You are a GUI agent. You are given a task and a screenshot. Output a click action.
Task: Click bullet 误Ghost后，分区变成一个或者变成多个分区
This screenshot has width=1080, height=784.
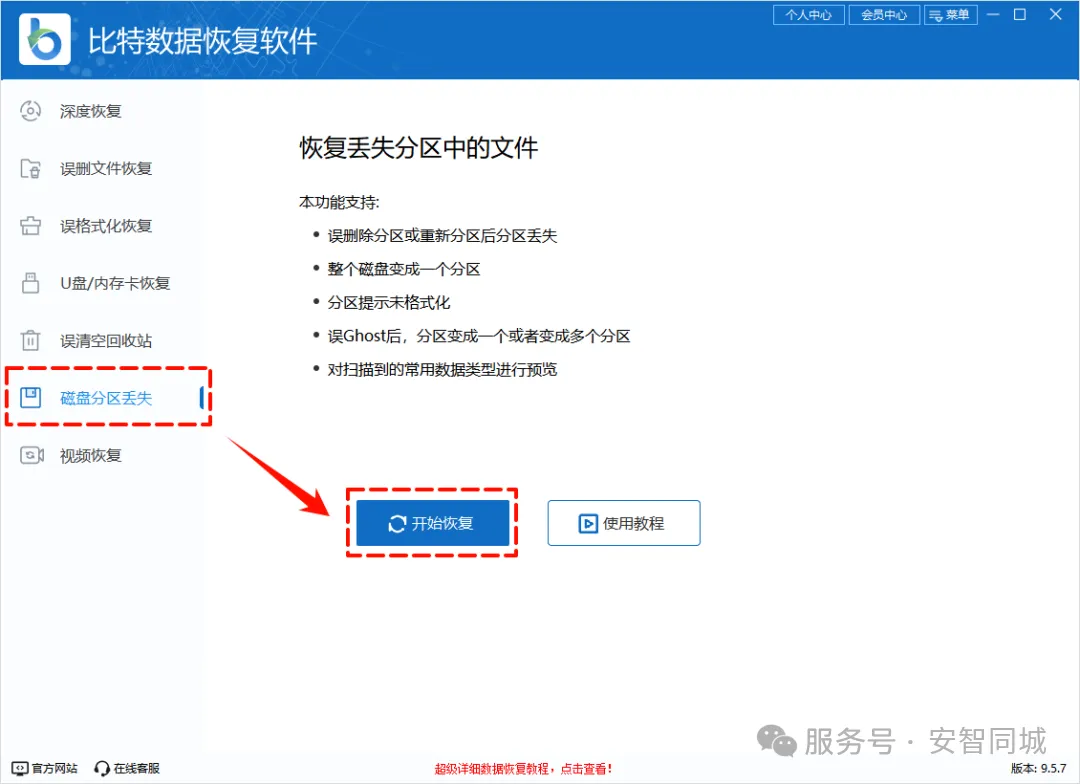pos(479,336)
